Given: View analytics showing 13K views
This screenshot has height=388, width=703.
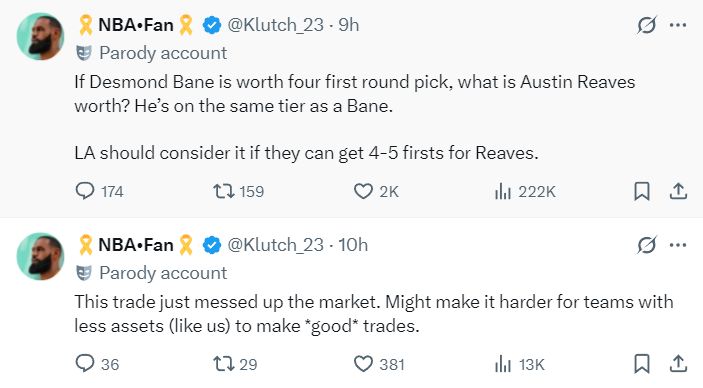Looking at the screenshot, I should tap(519, 364).
